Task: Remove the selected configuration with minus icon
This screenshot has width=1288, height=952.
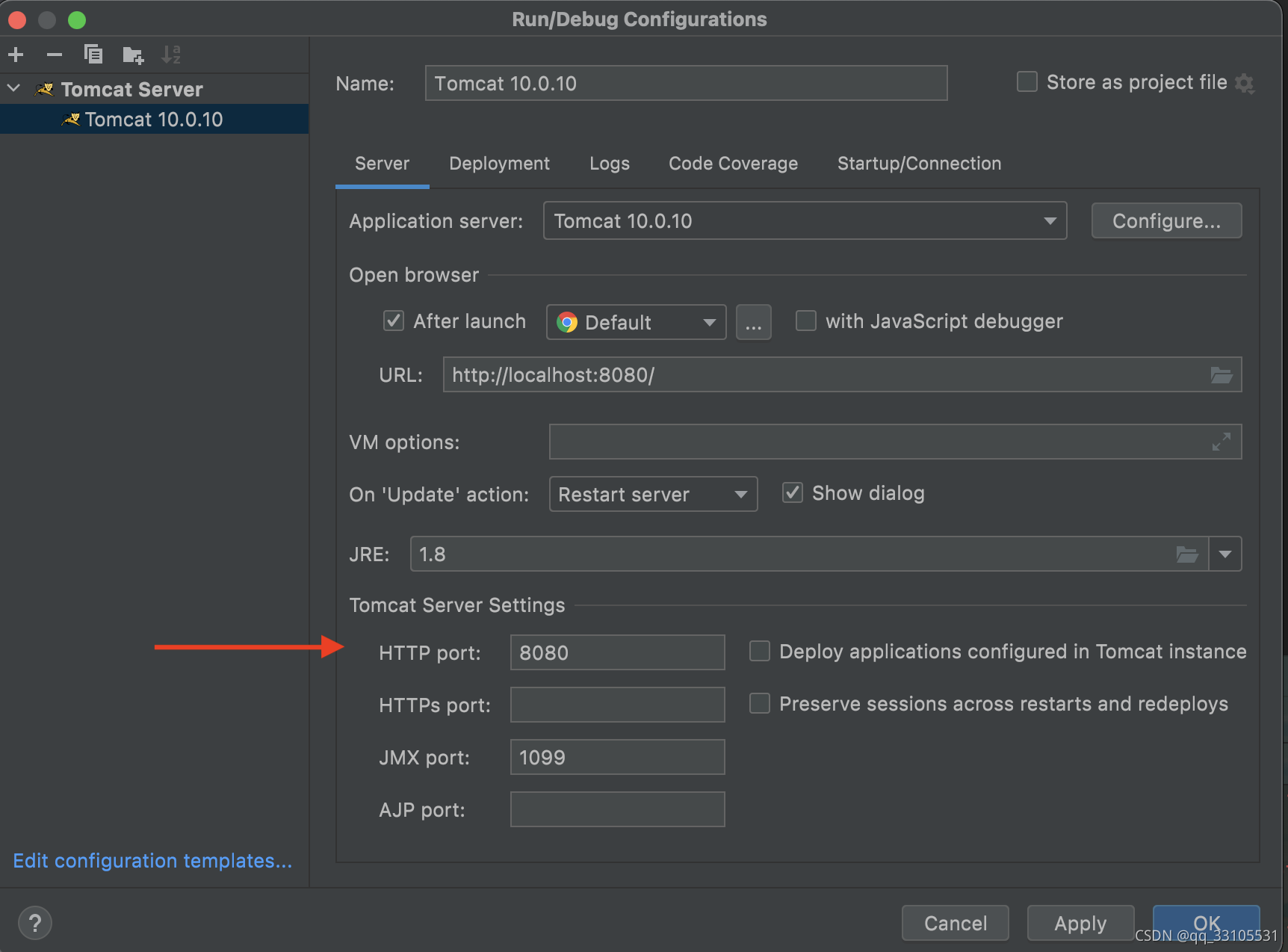Action: (54, 55)
